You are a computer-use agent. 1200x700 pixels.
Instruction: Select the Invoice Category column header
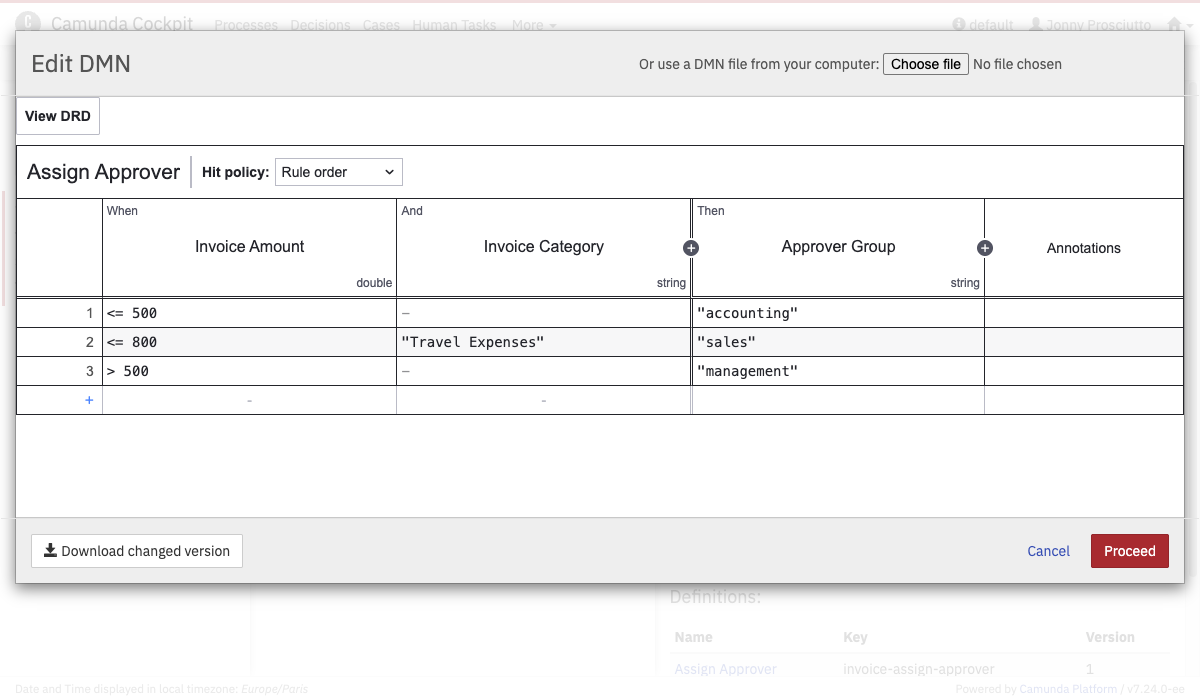[x=543, y=247]
